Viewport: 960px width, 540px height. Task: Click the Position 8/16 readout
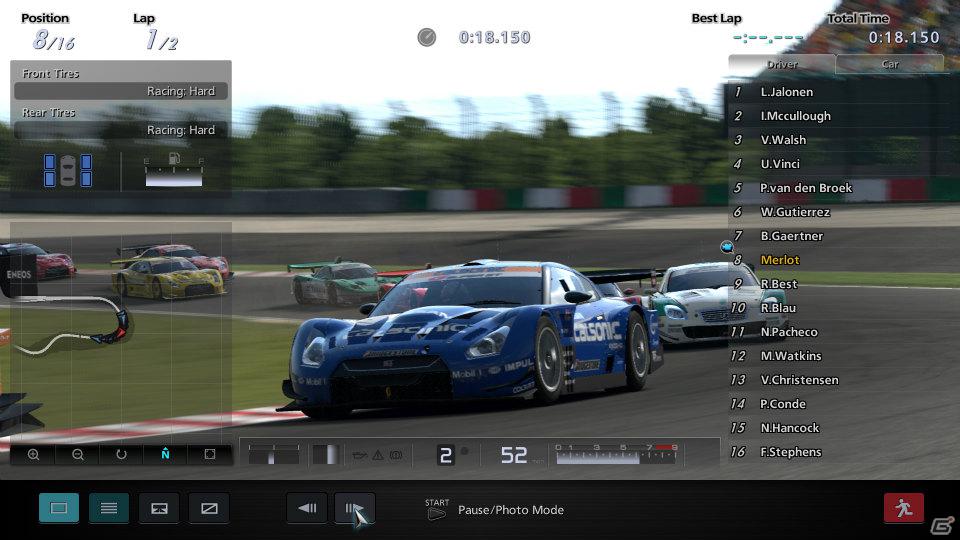click(x=54, y=40)
